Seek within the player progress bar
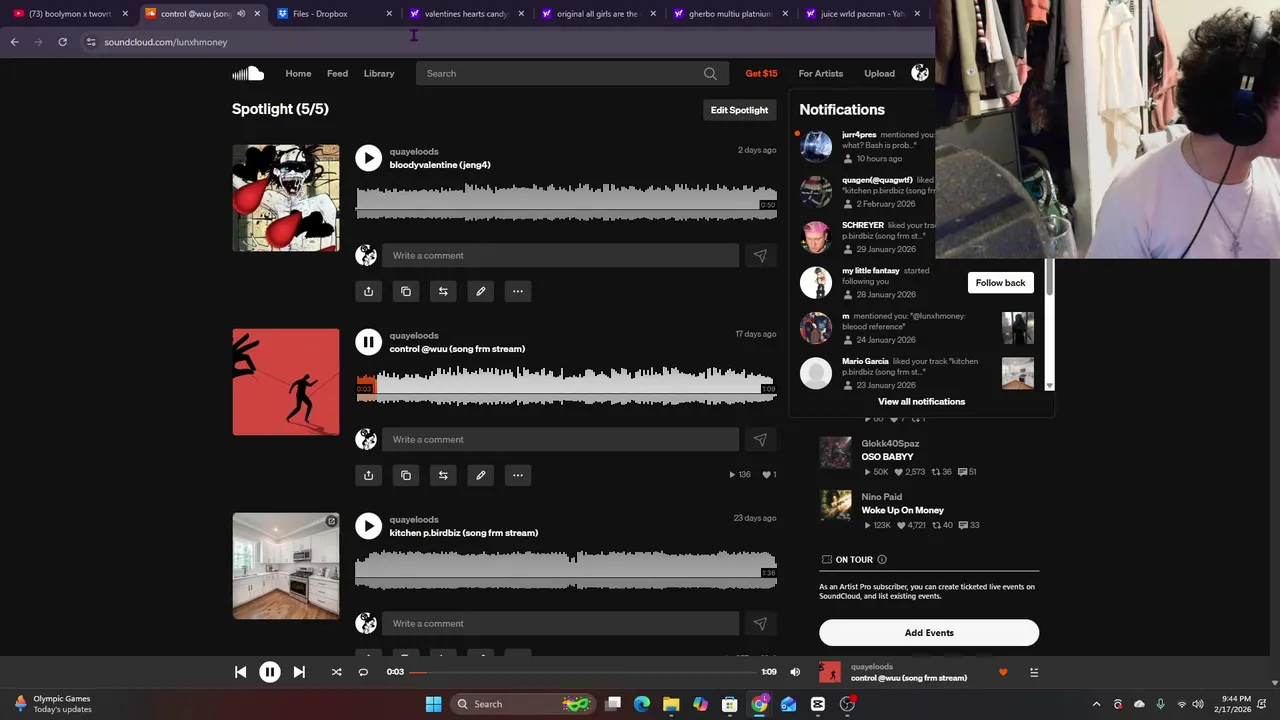The width and height of the screenshot is (1280, 720). tap(584, 672)
